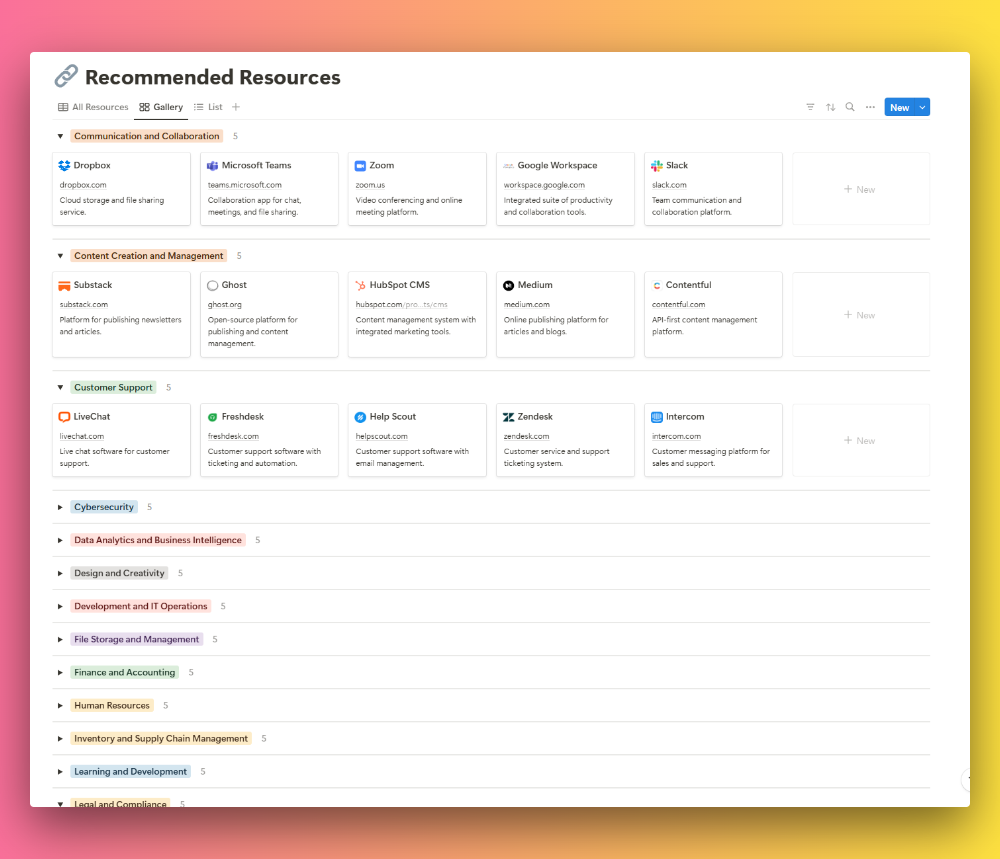Image resolution: width=1000 pixels, height=859 pixels.
Task: Open the New button dropdown arrow
Action: tap(922, 107)
